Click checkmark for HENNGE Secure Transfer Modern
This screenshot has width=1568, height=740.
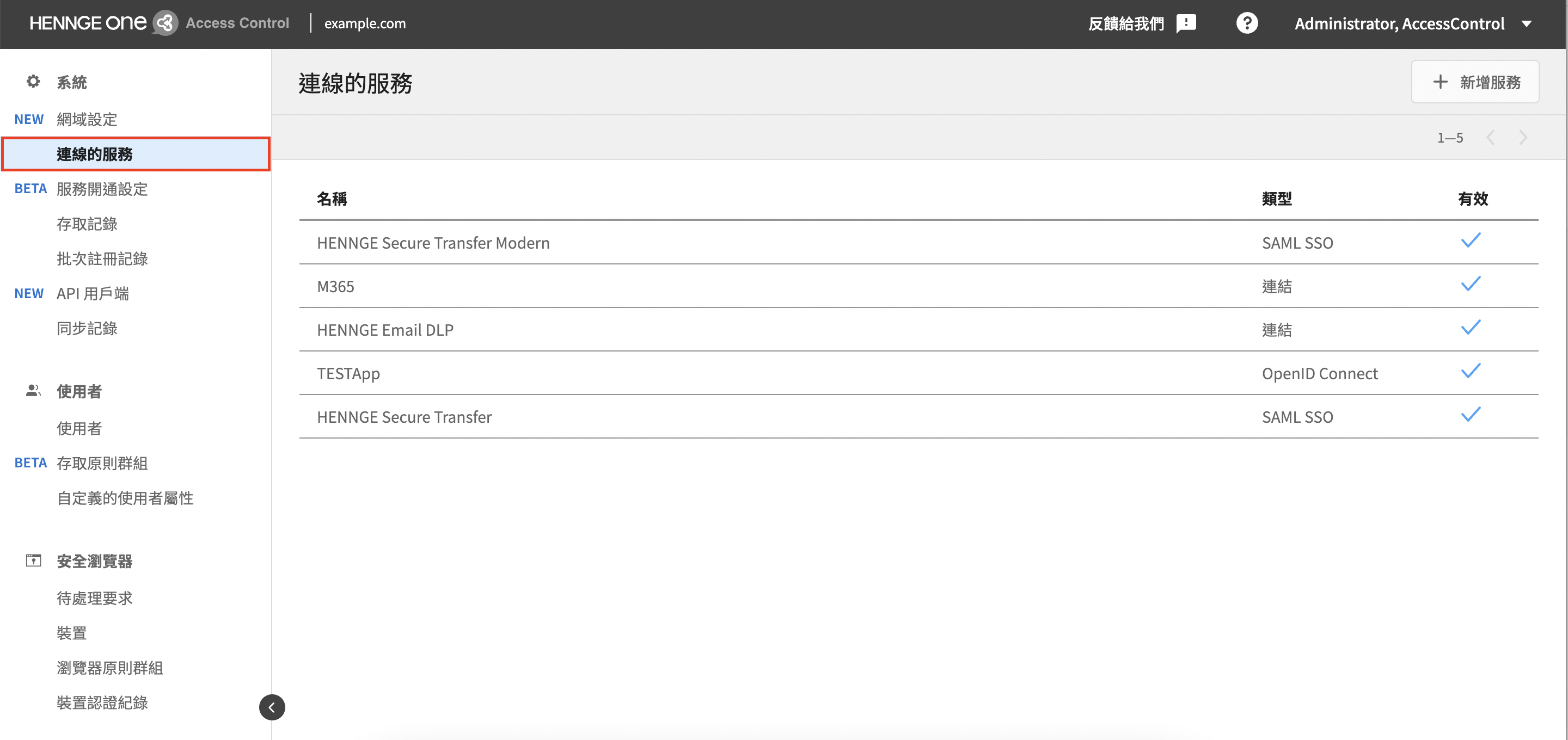tap(1471, 240)
